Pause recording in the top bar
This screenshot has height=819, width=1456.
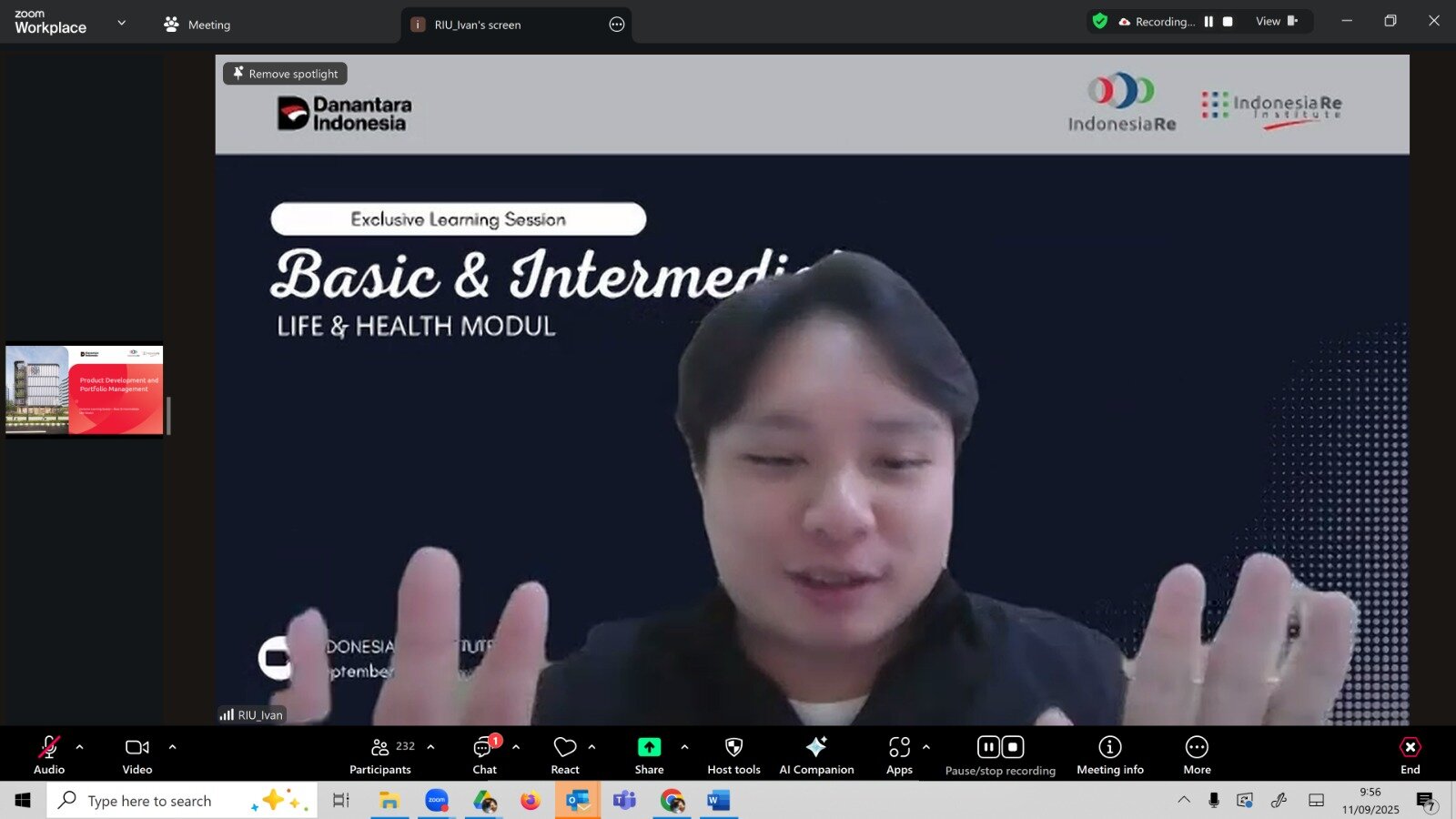point(1208,22)
